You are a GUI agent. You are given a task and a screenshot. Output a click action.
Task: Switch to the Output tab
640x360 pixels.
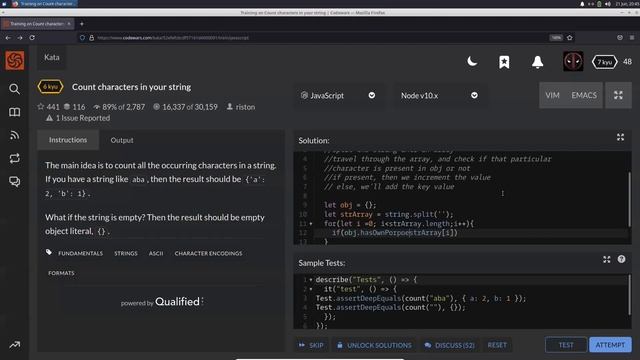click(x=122, y=140)
